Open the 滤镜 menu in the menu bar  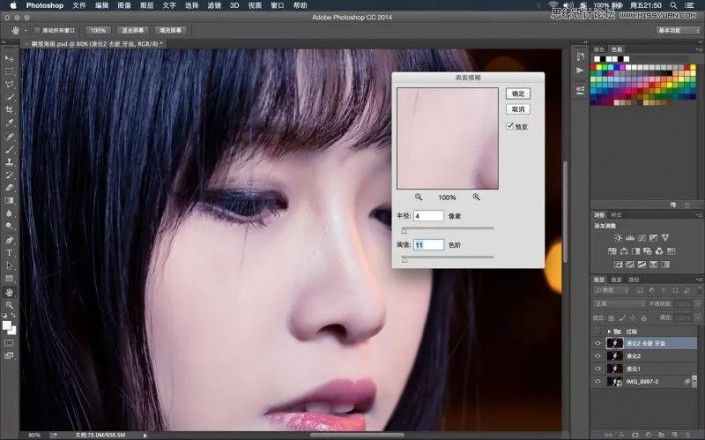pyautogui.click(x=214, y=5)
